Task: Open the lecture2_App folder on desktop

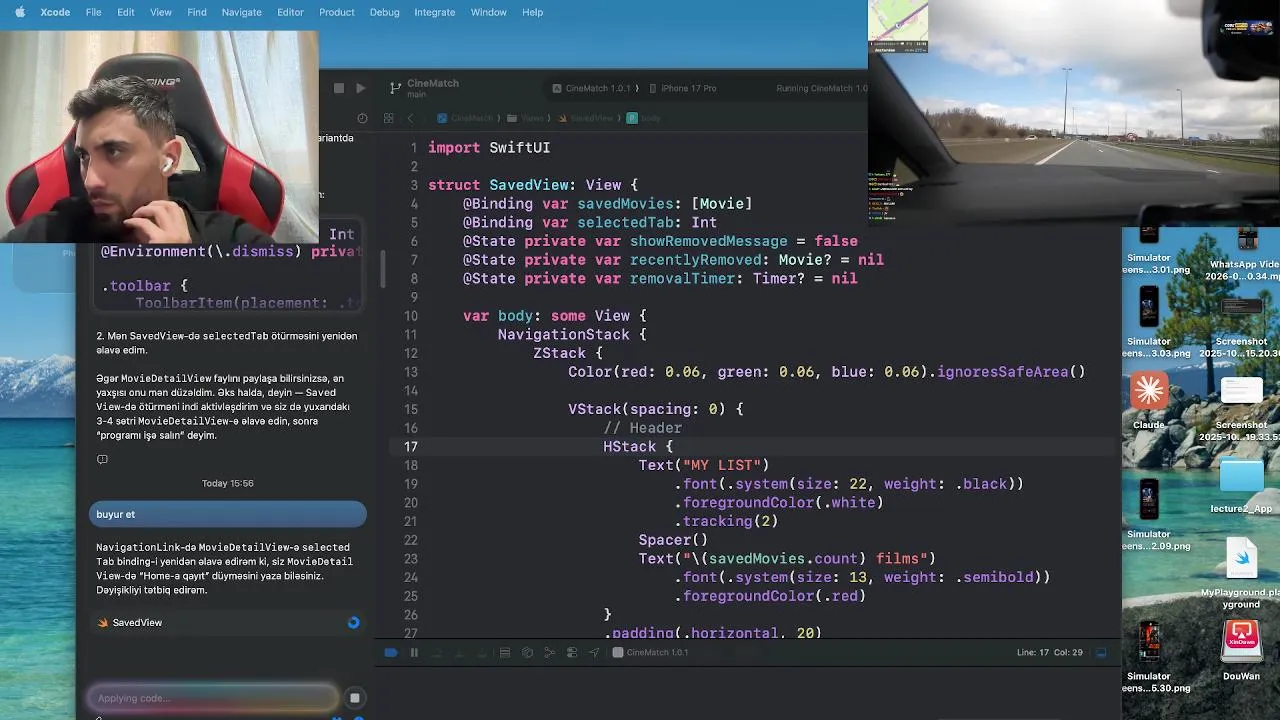Action: tap(1241, 476)
